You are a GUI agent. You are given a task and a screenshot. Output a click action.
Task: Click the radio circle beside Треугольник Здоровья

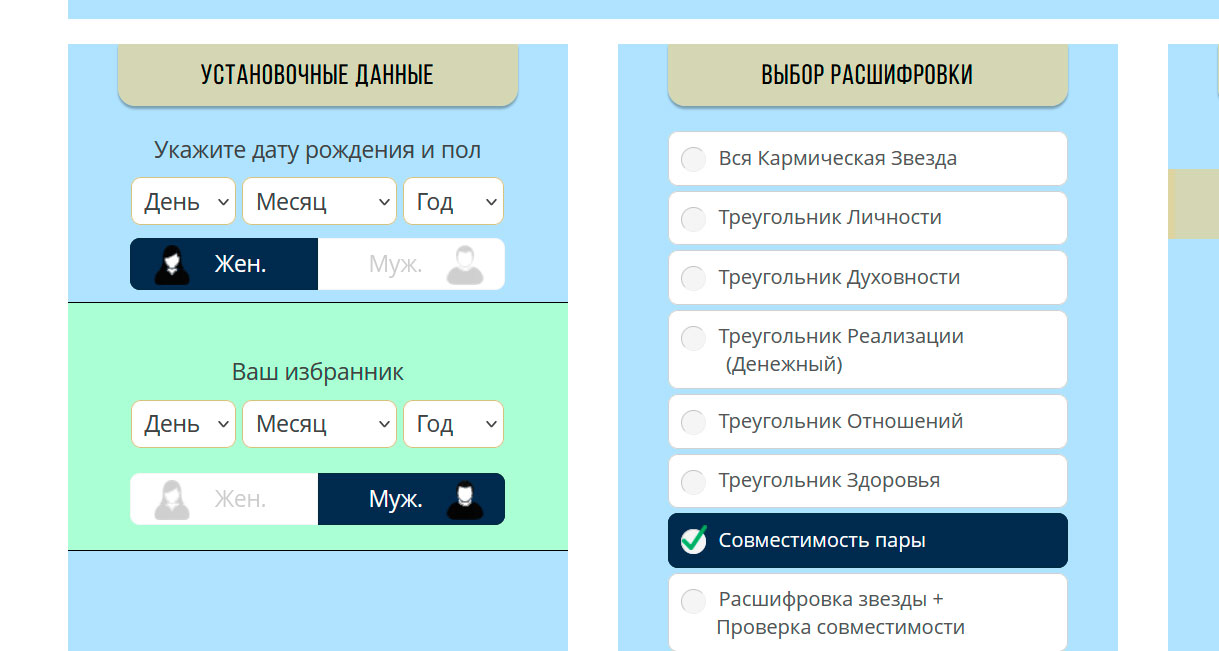coord(692,481)
